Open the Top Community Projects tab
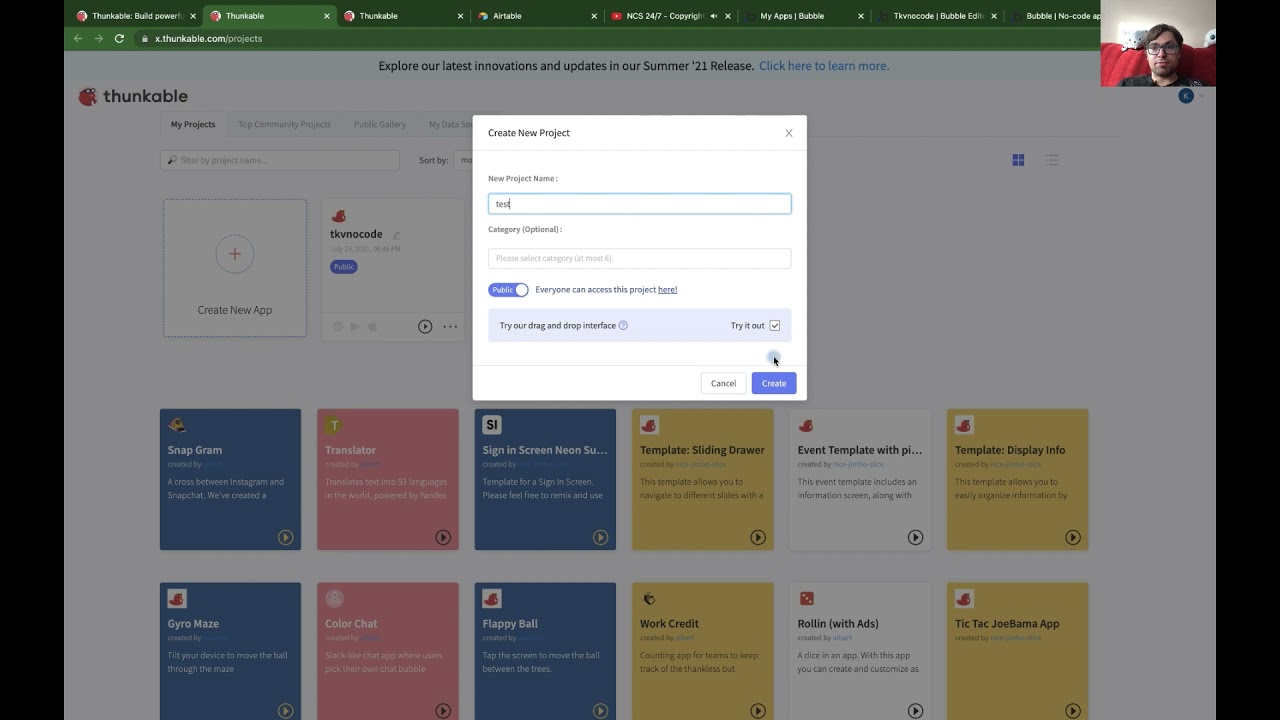This screenshot has height=720, width=1280. pos(284,124)
